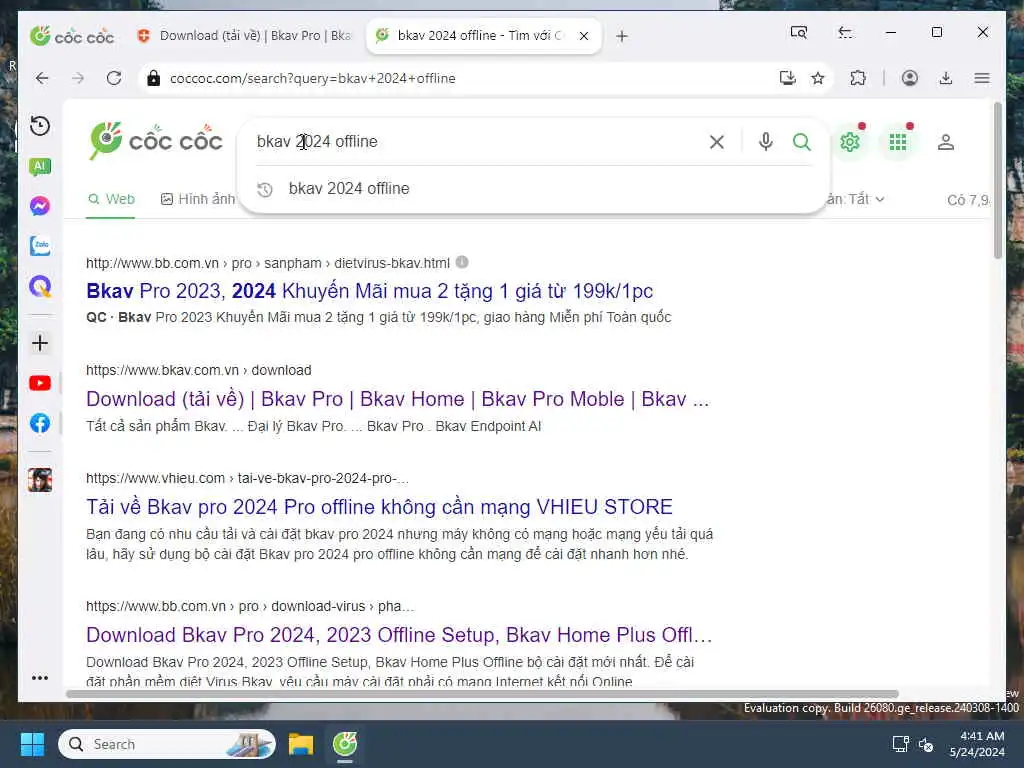The height and width of the screenshot is (768, 1024).
Task: Click the Coc Coc taskbar icon
Action: click(345, 744)
